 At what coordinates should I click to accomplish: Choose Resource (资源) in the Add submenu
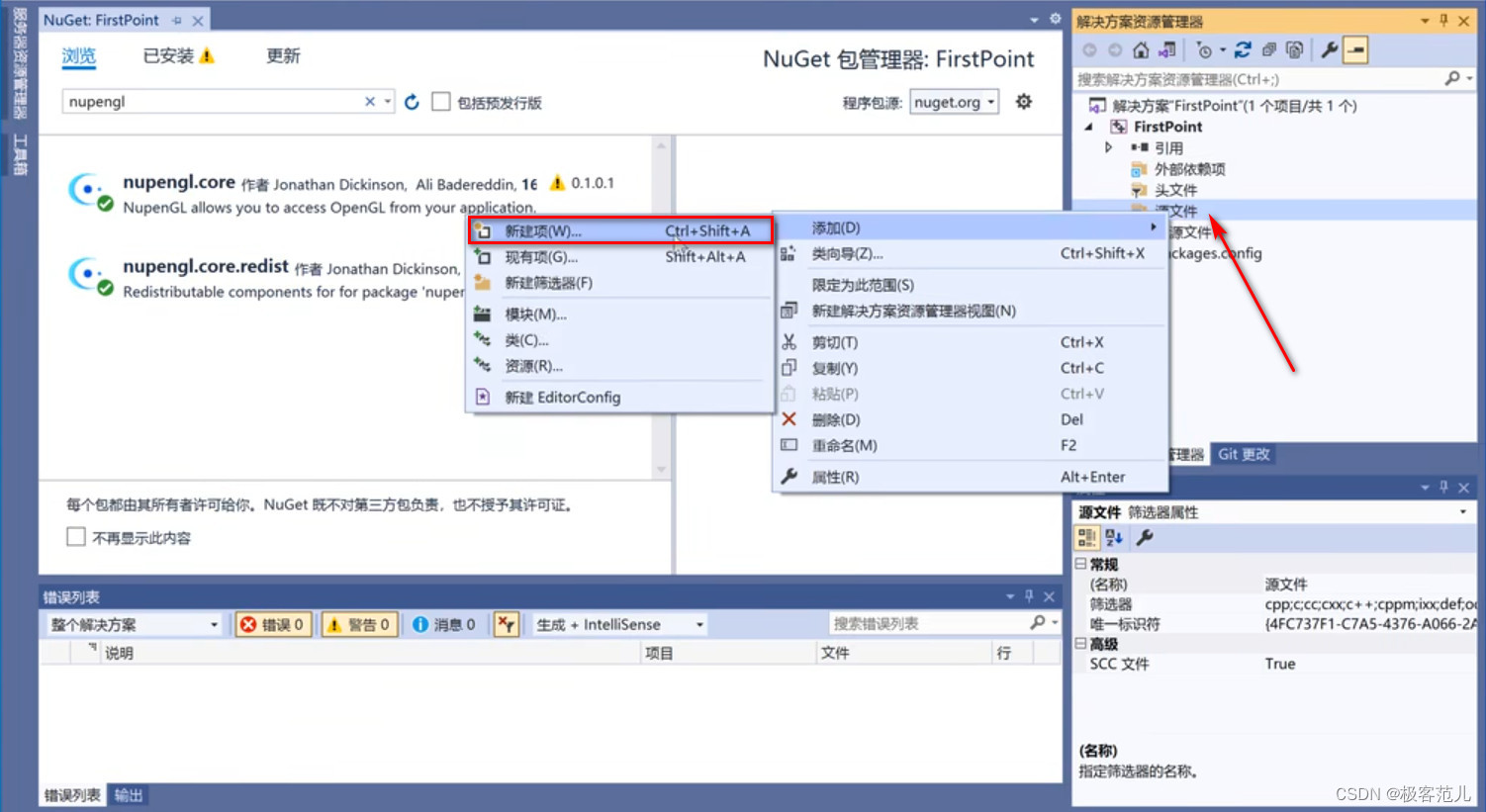[x=620, y=366]
